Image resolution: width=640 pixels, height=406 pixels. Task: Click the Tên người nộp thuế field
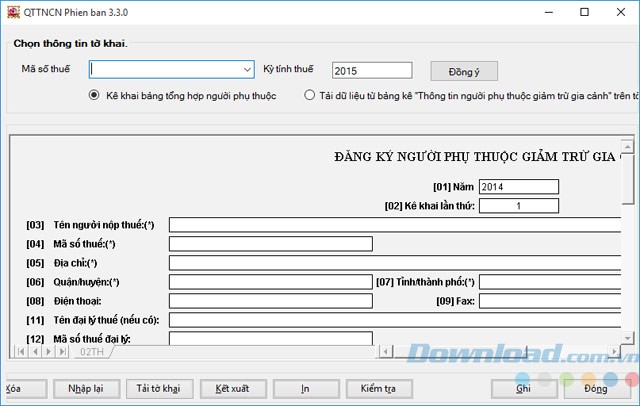click(x=400, y=224)
